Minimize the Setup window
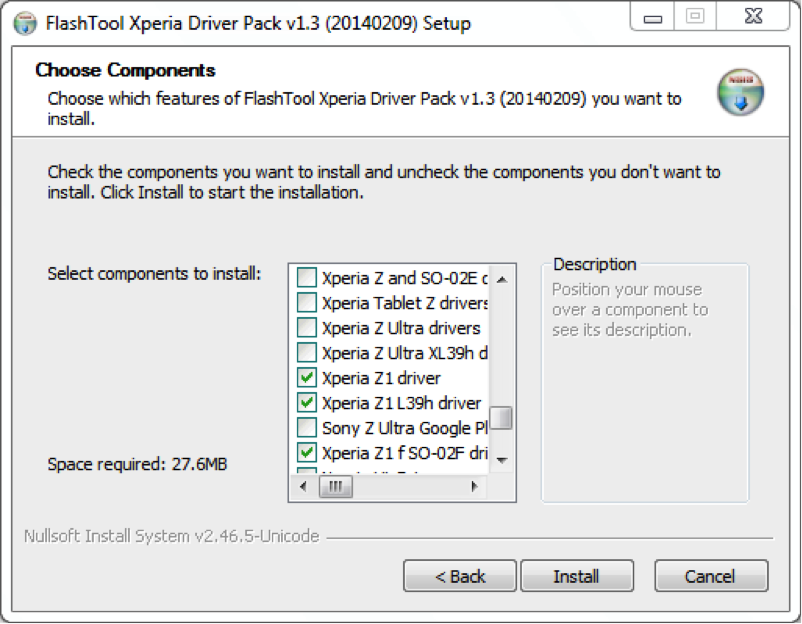 [x=653, y=17]
